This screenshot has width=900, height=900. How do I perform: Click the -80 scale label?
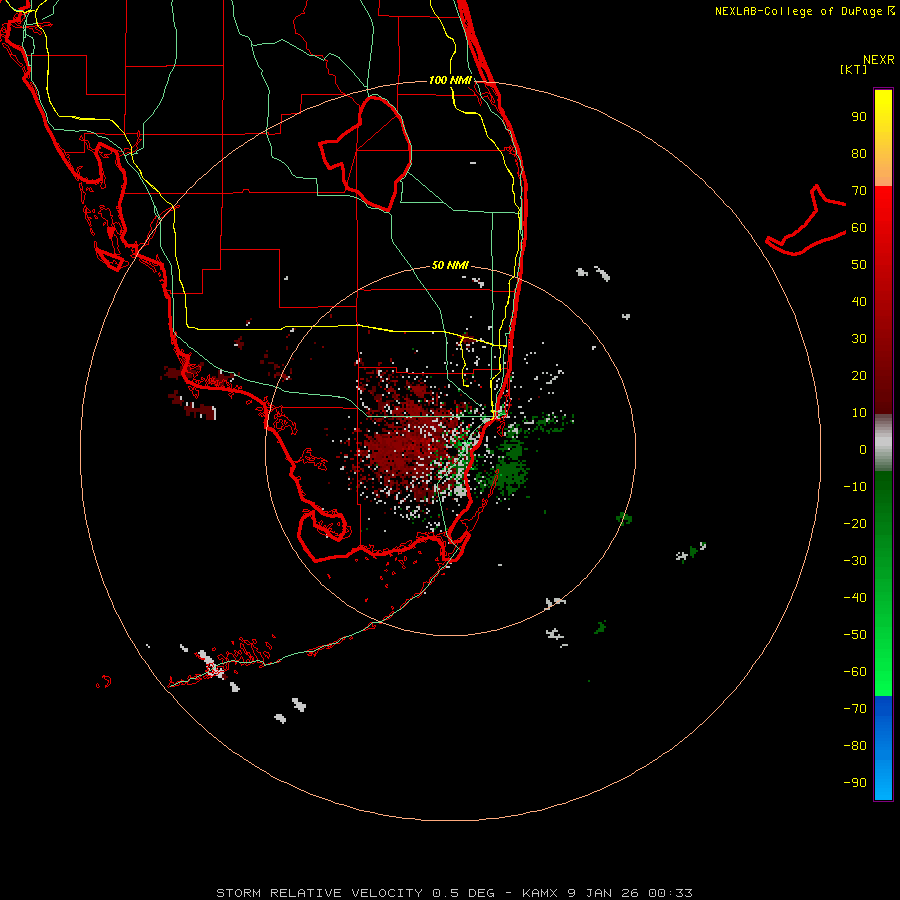click(x=855, y=746)
